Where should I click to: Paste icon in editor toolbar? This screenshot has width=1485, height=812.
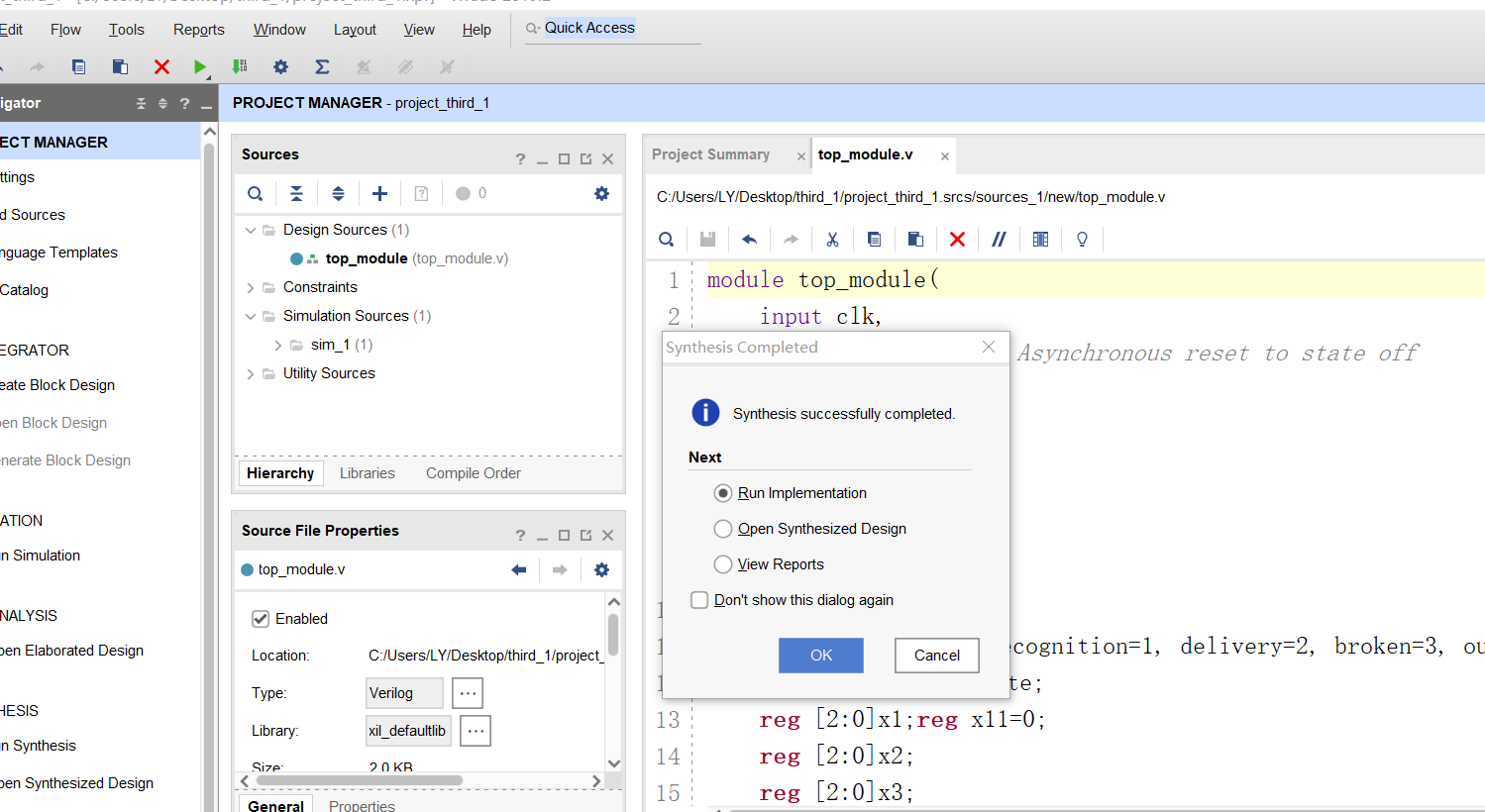(x=915, y=239)
